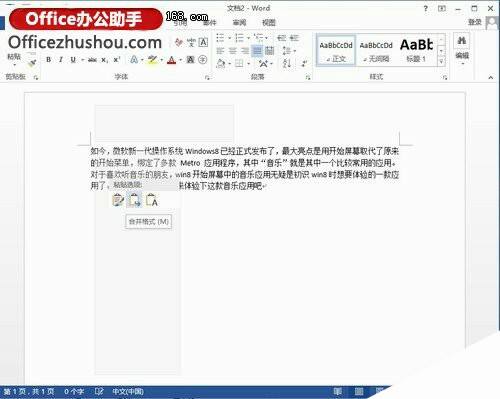Screen dimensions: 500x399
Task: Open the Phonetic Guide tool
Action: [191, 42]
